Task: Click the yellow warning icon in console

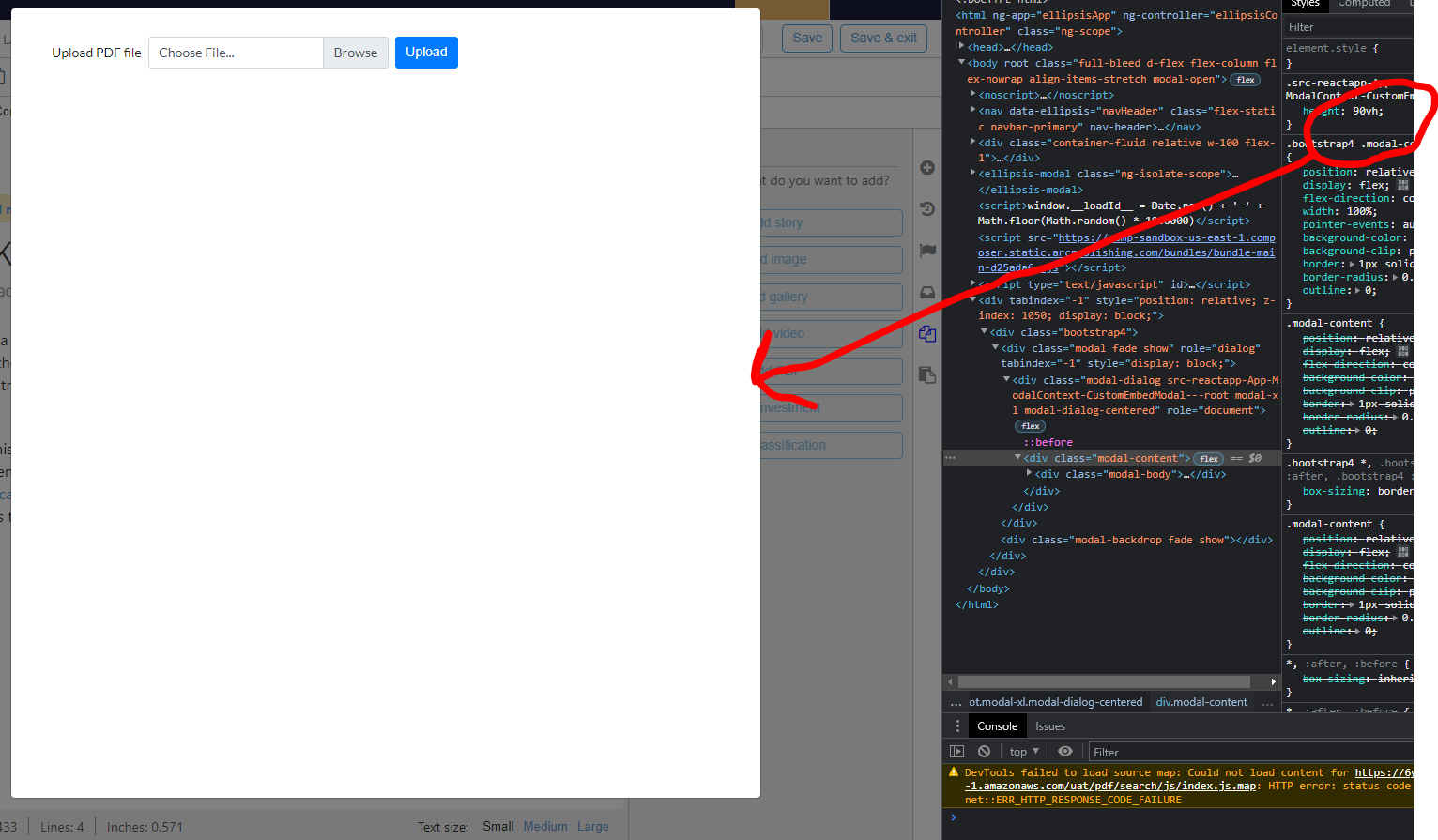Action: (x=954, y=772)
